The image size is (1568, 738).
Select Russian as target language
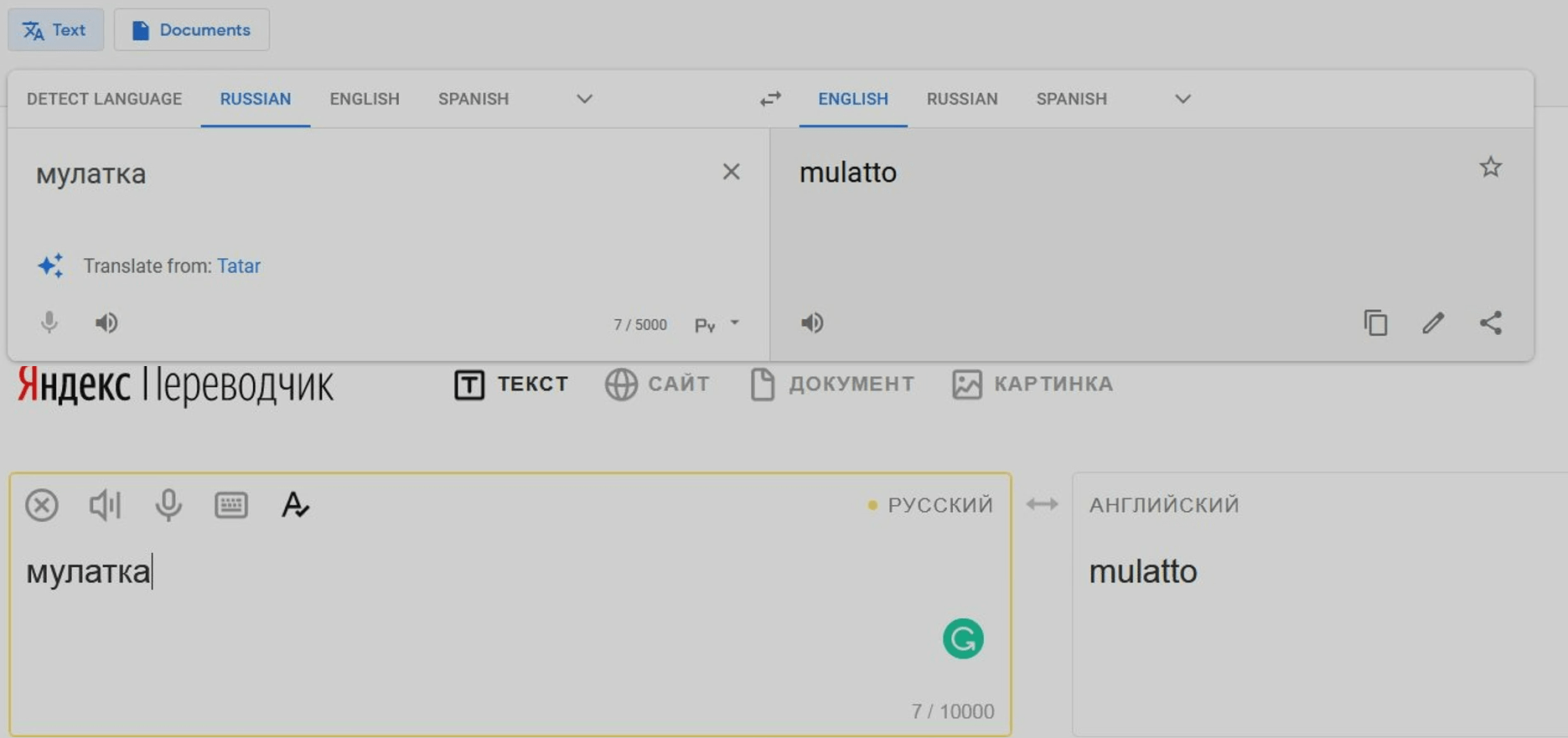click(962, 99)
